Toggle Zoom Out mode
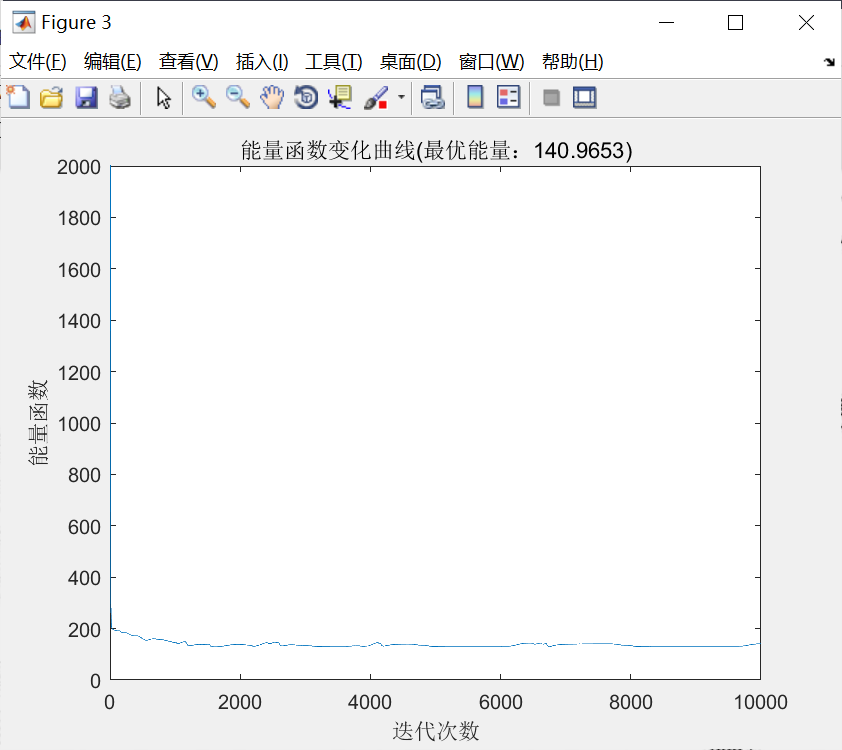 pos(238,97)
